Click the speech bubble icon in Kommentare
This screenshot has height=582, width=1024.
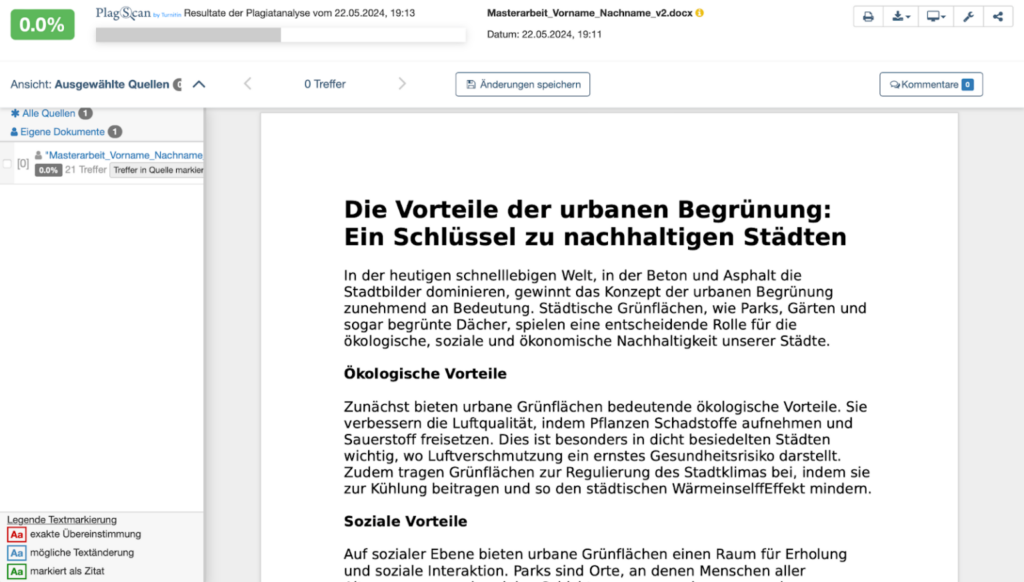(895, 84)
